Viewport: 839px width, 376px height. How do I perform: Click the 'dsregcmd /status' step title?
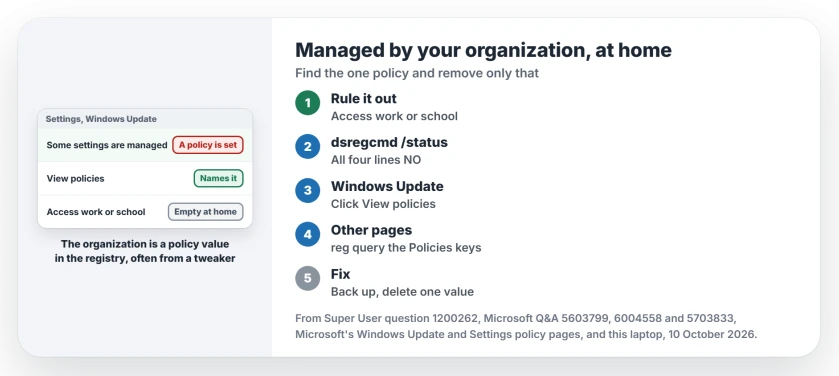(390, 142)
